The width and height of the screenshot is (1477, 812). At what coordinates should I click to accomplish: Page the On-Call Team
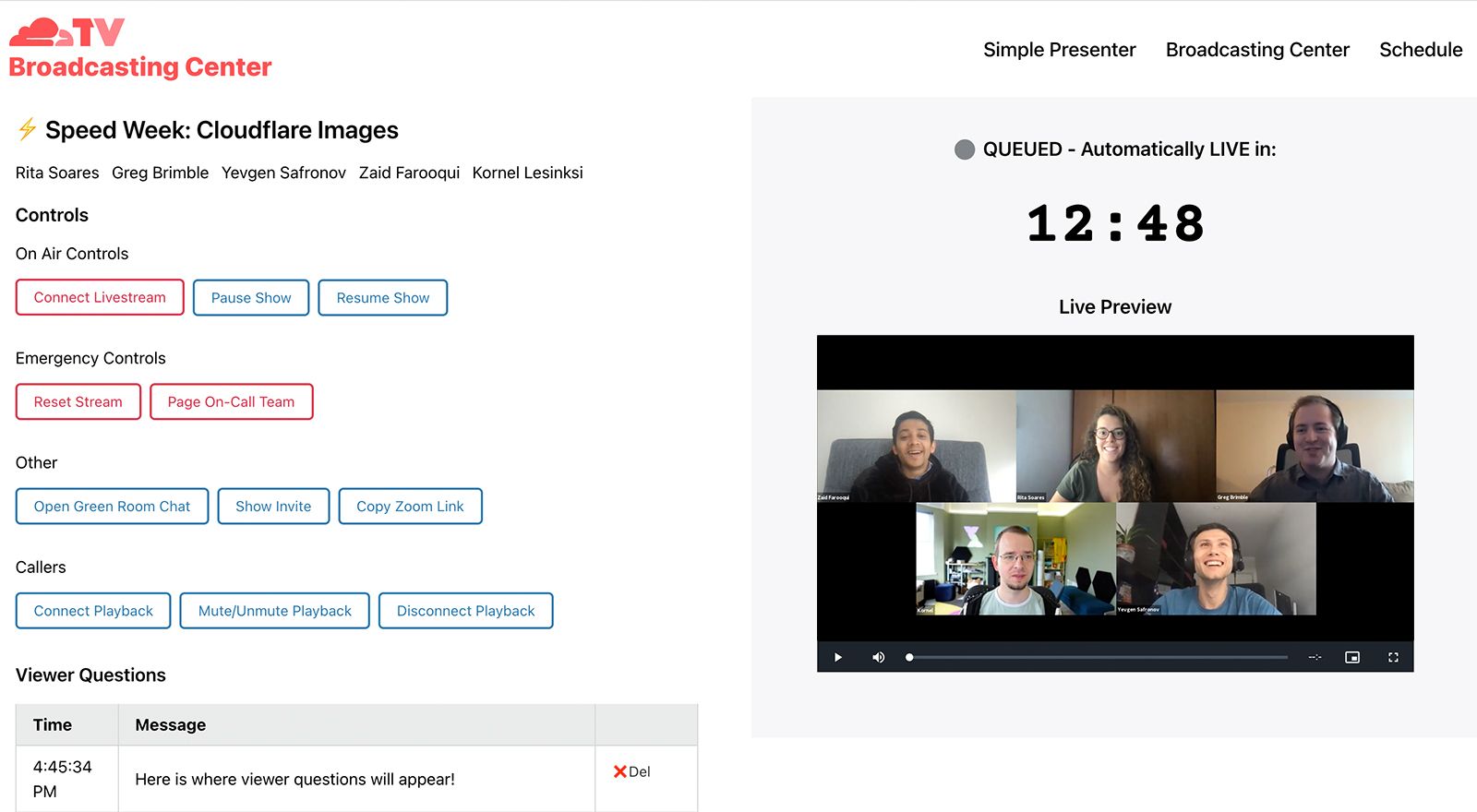coord(232,401)
